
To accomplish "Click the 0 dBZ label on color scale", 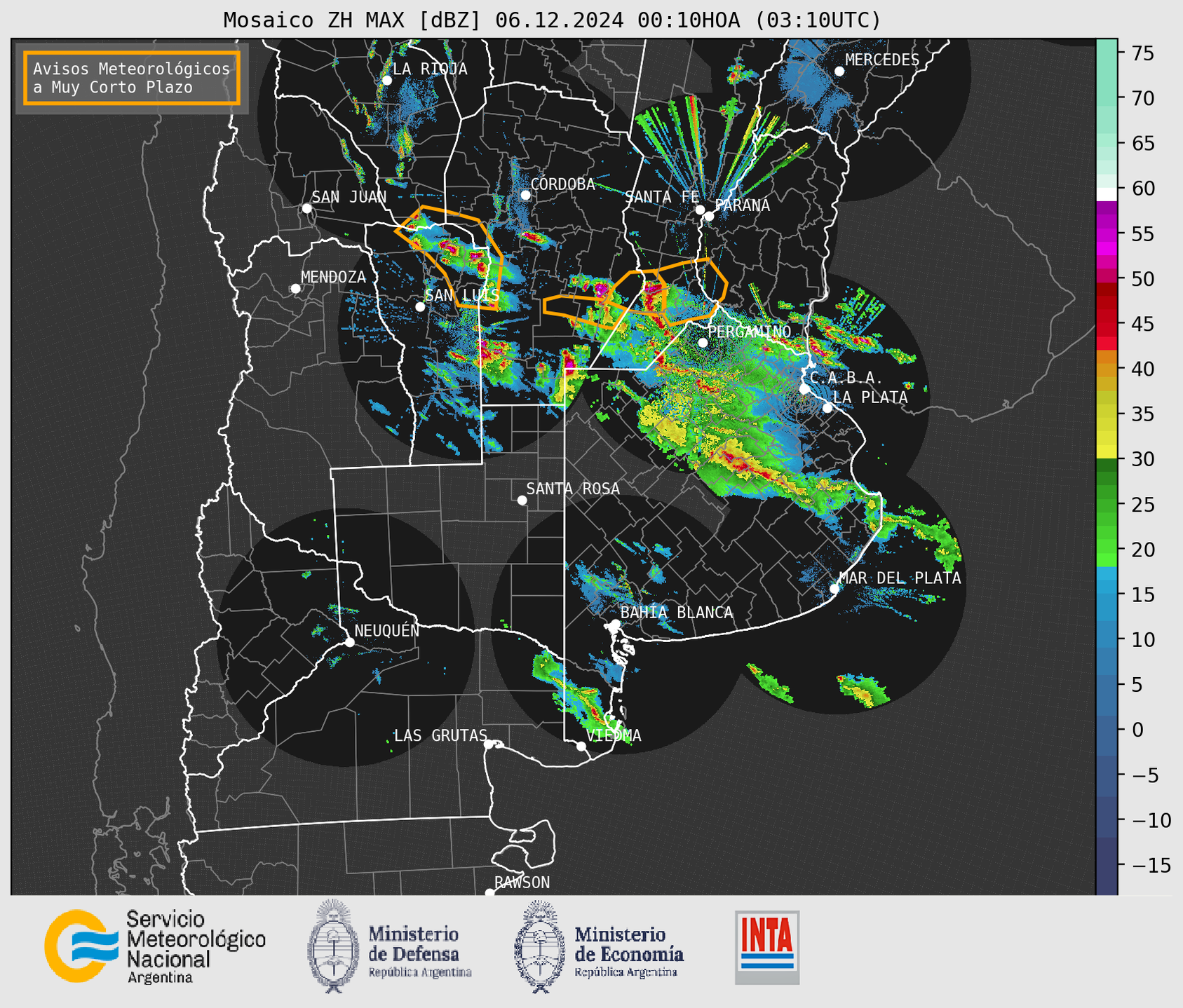I will tap(1137, 730).
